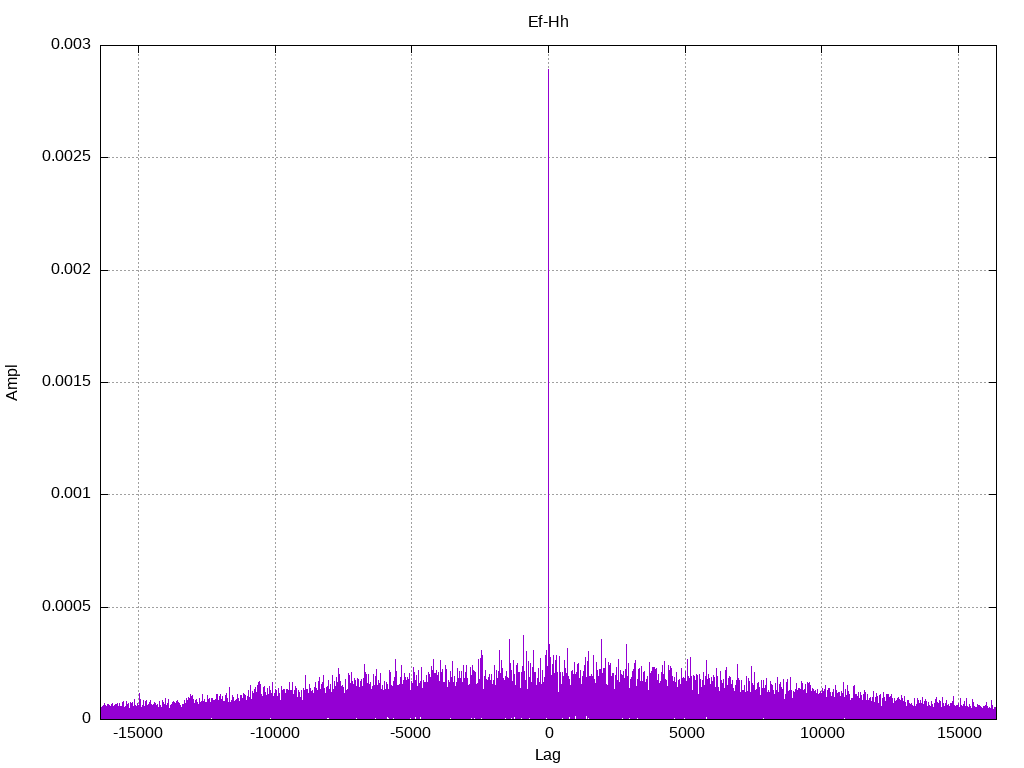
Task: Click the purple noise floor near lag 10000
Action: [822, 704]
